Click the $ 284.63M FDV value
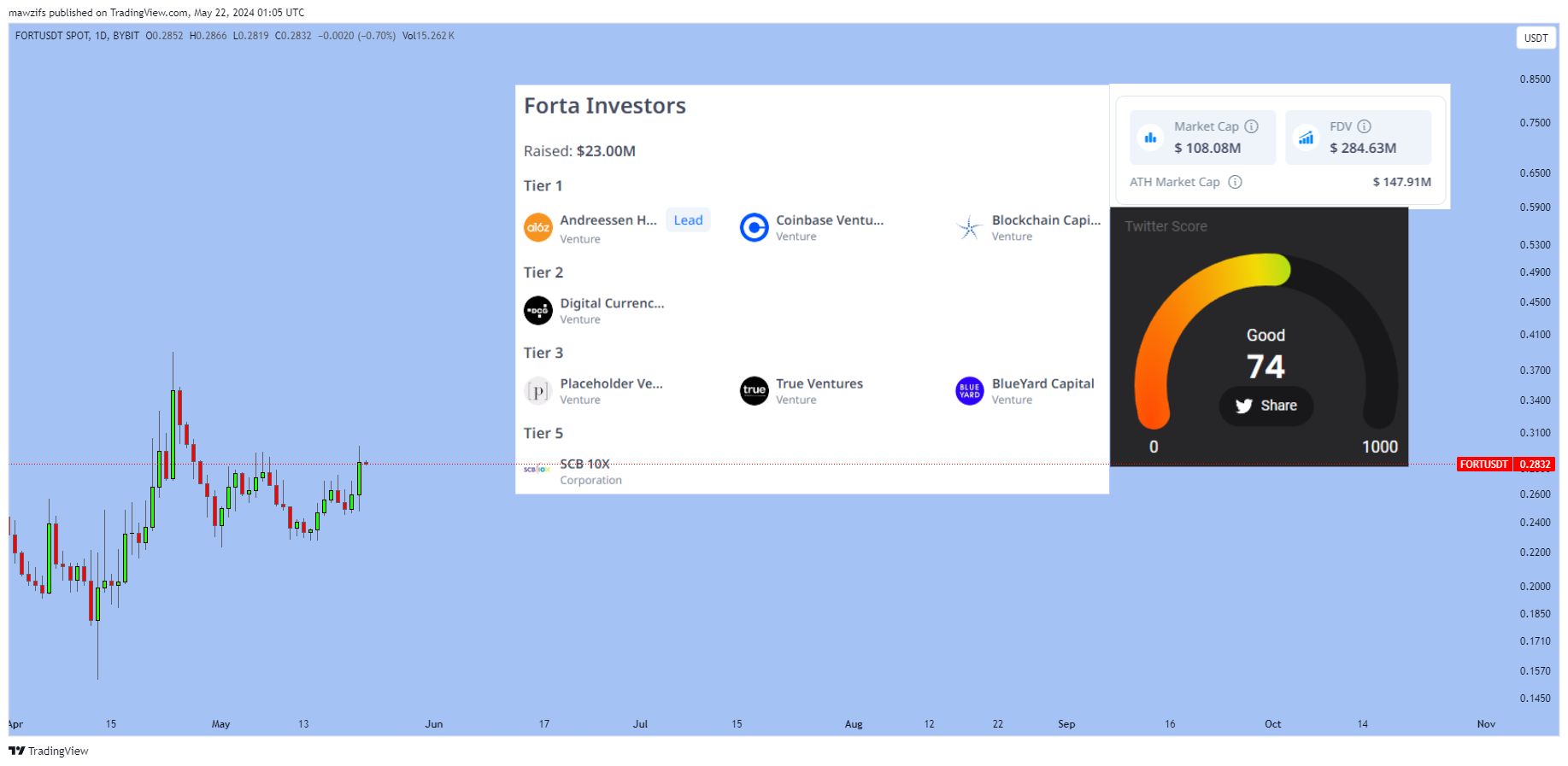Image resolution: width=1568 pixels, height=766 pixels. (1363, 148)
